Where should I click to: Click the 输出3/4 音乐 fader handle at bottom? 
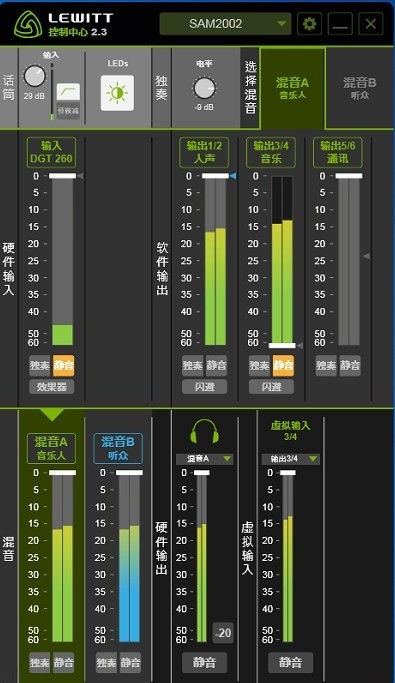pos(282,345)
